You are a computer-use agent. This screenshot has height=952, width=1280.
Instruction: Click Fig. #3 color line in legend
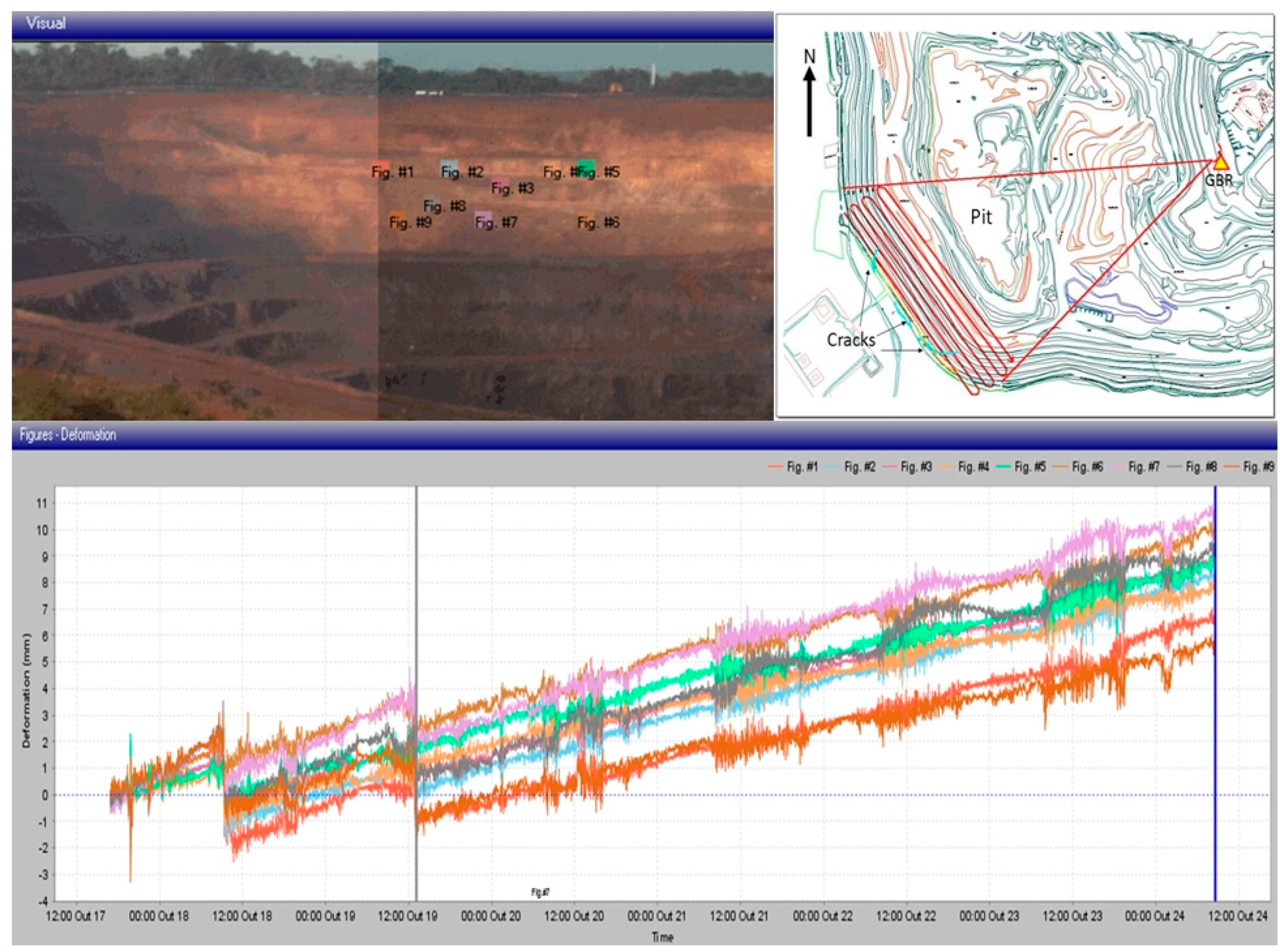coord(890,467)
